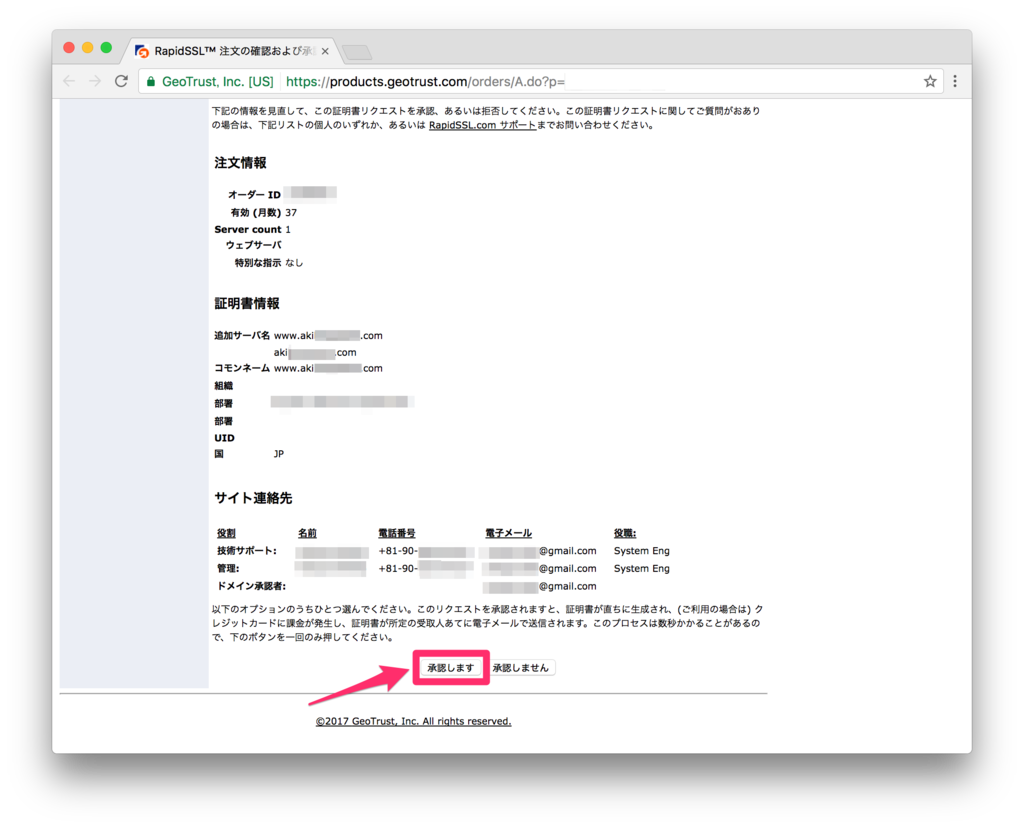
Task: Click the green macOS fullscreen button
Action: (106, 48)
